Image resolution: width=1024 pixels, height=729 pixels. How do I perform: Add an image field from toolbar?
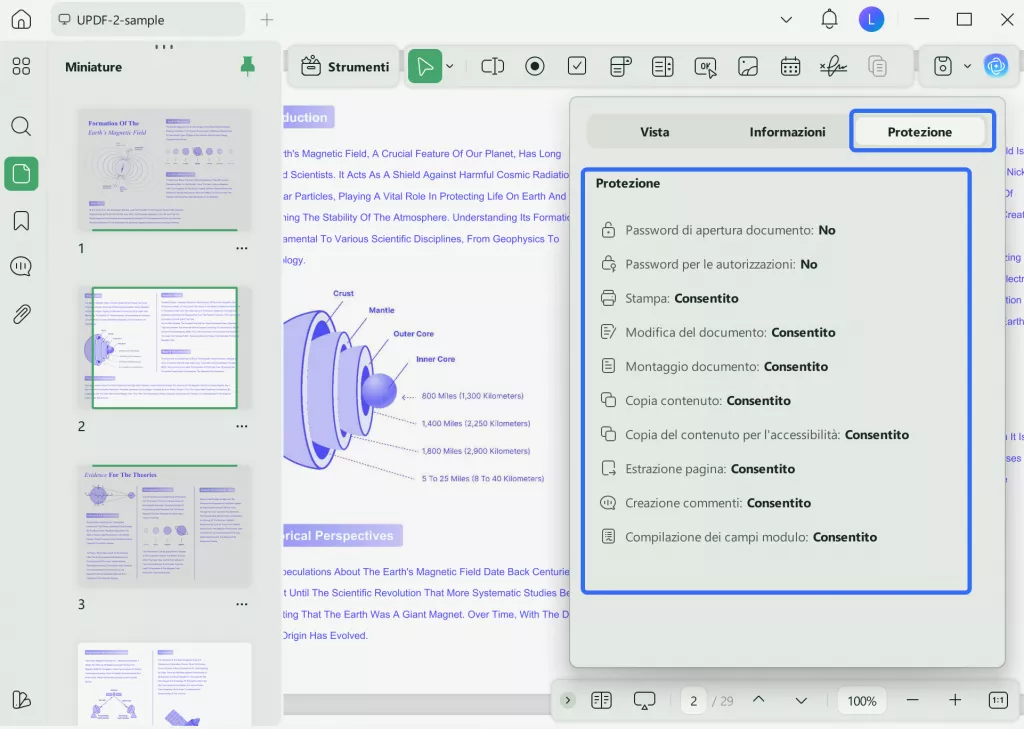click(748, 67)
